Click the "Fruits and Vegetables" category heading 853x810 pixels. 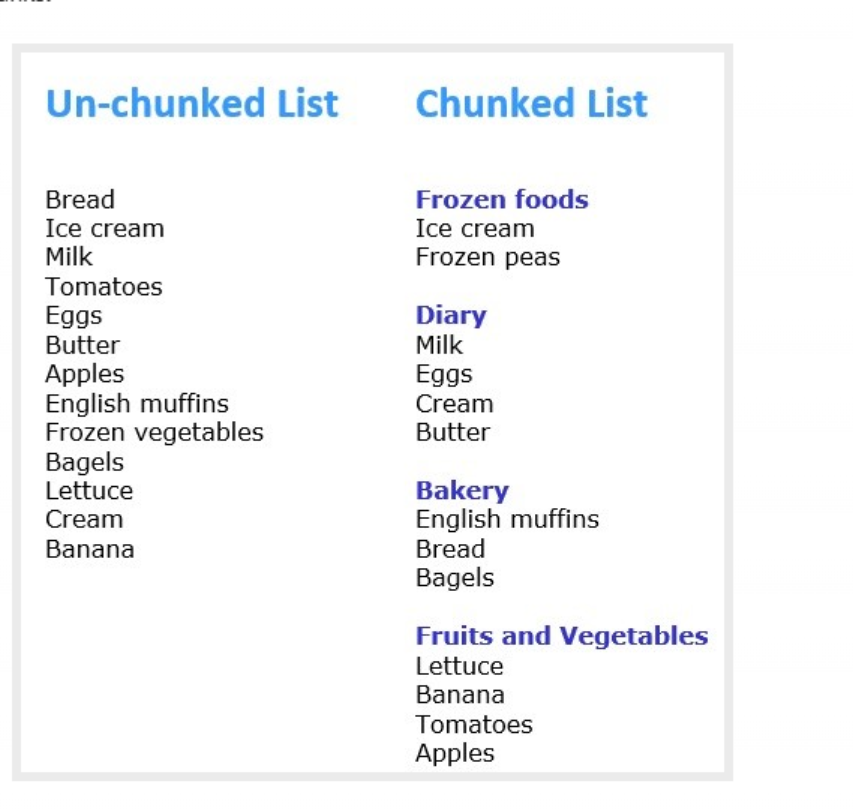[561, 636]
